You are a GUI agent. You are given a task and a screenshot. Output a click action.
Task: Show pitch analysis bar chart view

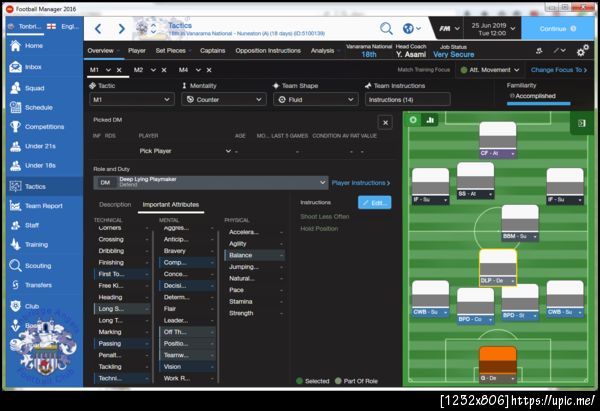pyautogui.click(x=430, y=120)
